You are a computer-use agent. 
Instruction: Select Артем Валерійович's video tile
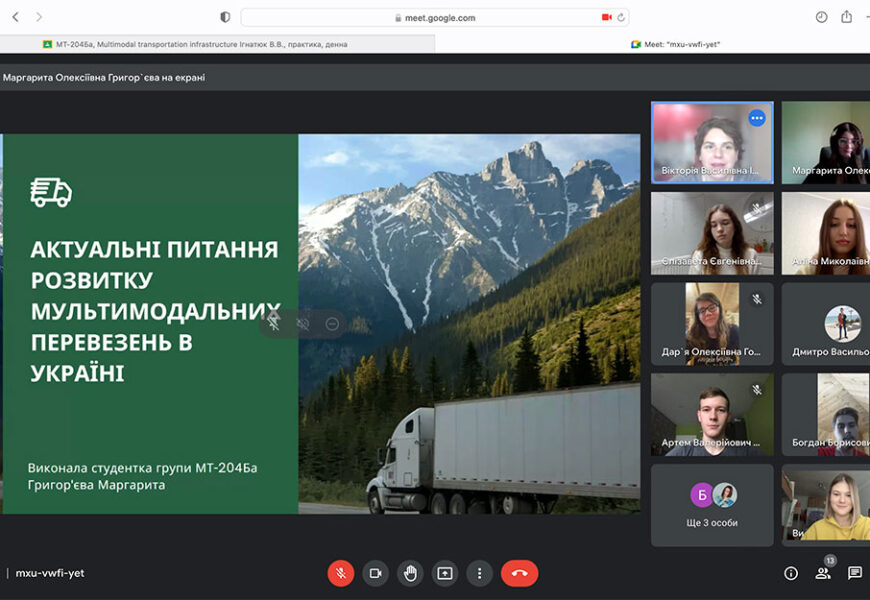pyautogui.click(x=712, y=414)
